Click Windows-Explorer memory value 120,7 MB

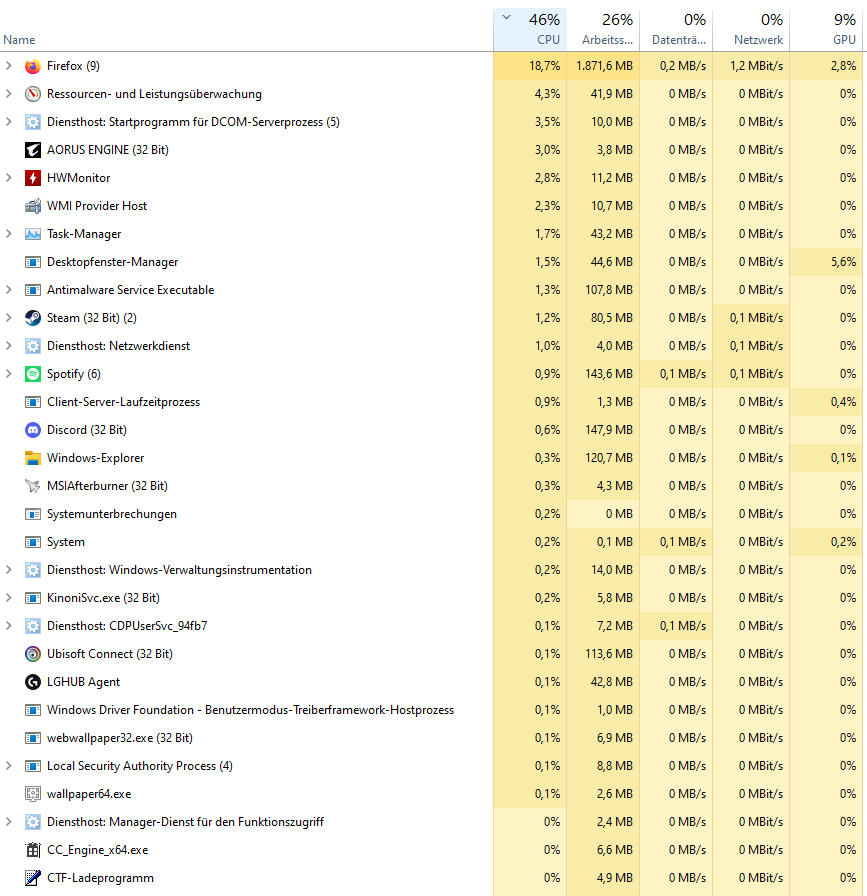tap(609, 458)
